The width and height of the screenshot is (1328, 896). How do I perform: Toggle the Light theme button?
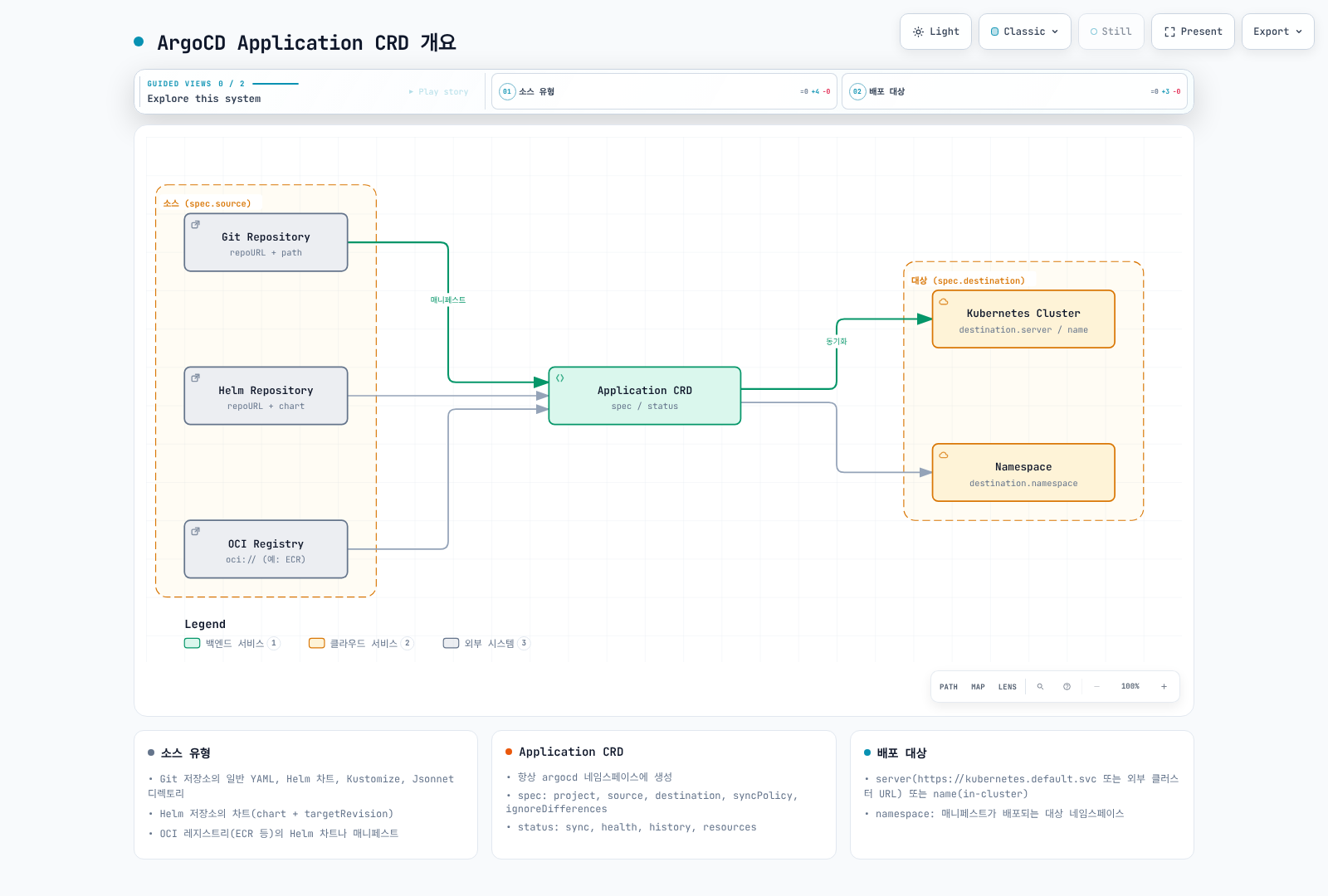935,32
